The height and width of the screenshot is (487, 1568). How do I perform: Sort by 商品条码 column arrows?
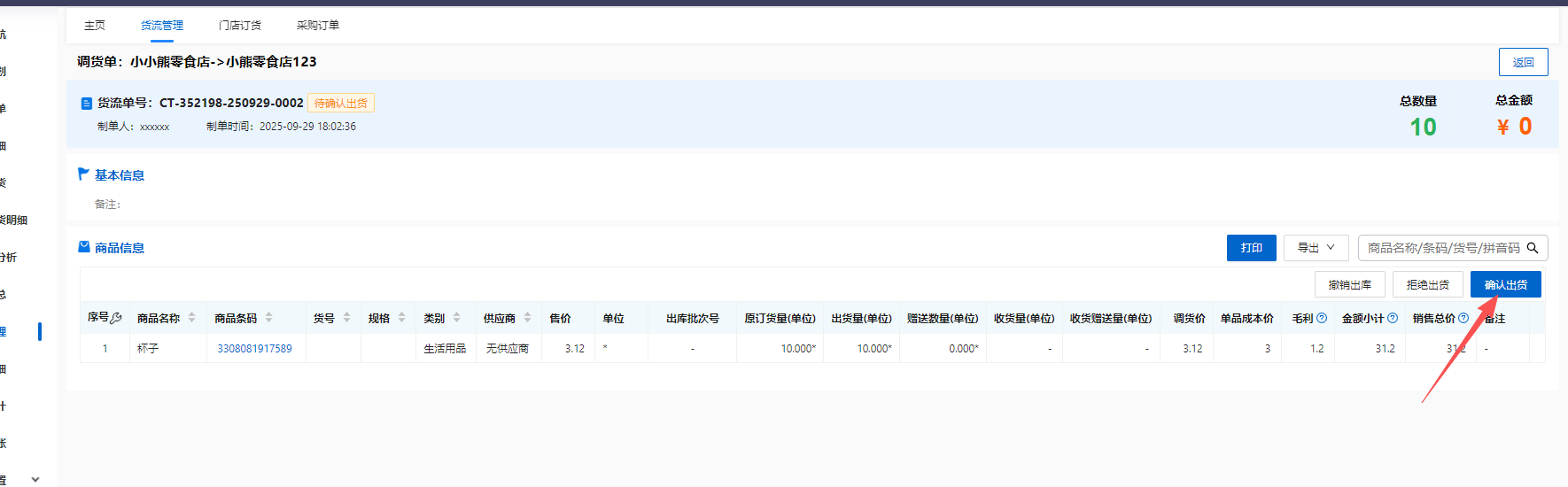pyautogui.click(x=268, y=318)
